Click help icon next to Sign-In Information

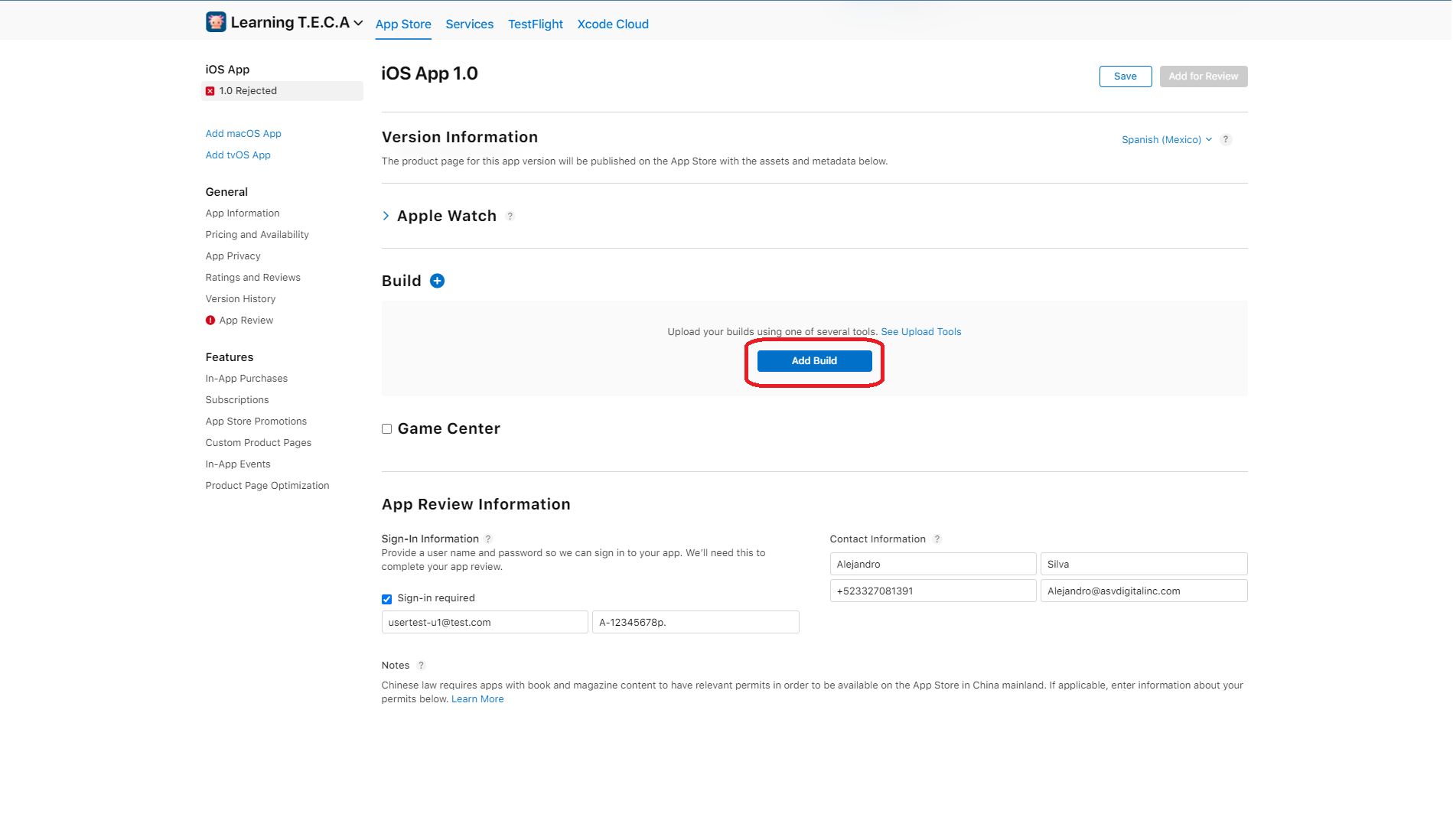pos(488,539)
